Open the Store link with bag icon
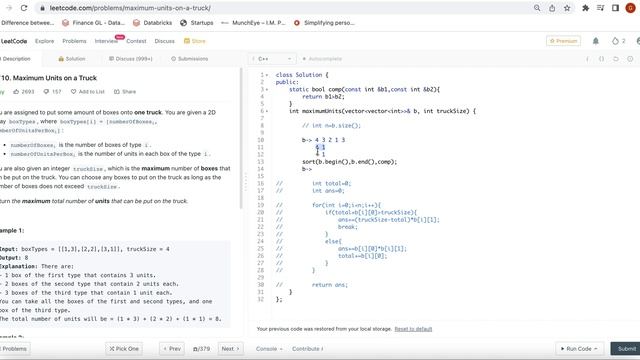The height and width of the screenshot is (360, 640). (x=195, y=41)
